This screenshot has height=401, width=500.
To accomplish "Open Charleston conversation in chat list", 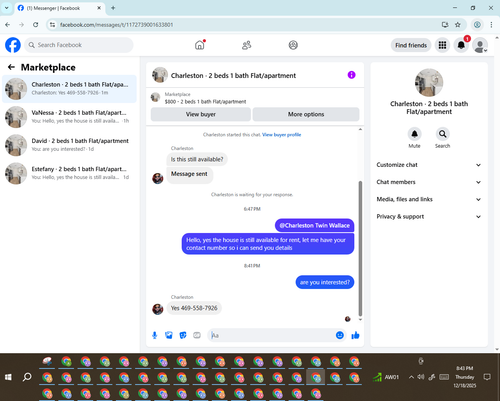I will click(69, 89).
